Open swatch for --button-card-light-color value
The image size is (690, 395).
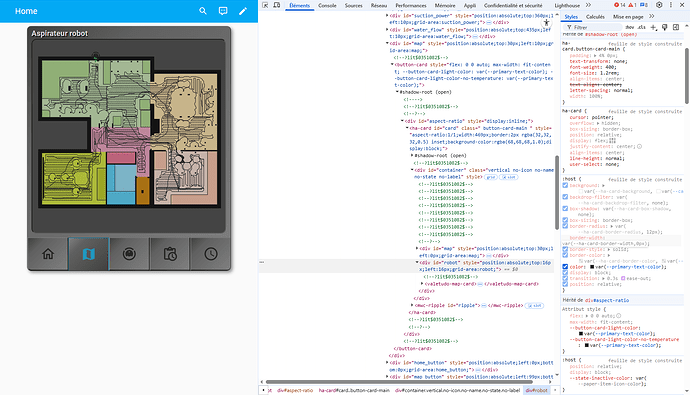(x=581, y=333)
